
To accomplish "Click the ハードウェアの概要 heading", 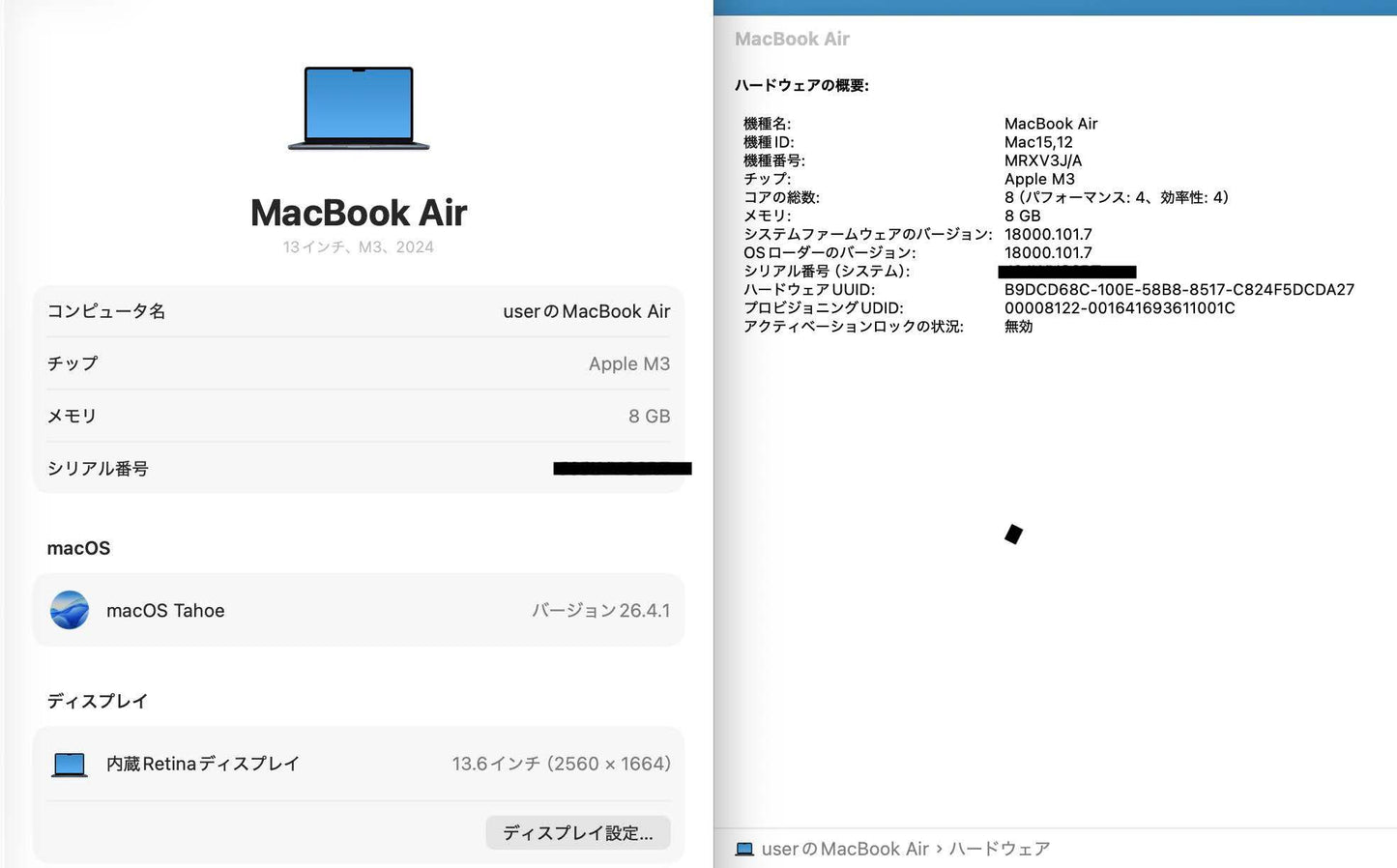I will pos(801,85).
